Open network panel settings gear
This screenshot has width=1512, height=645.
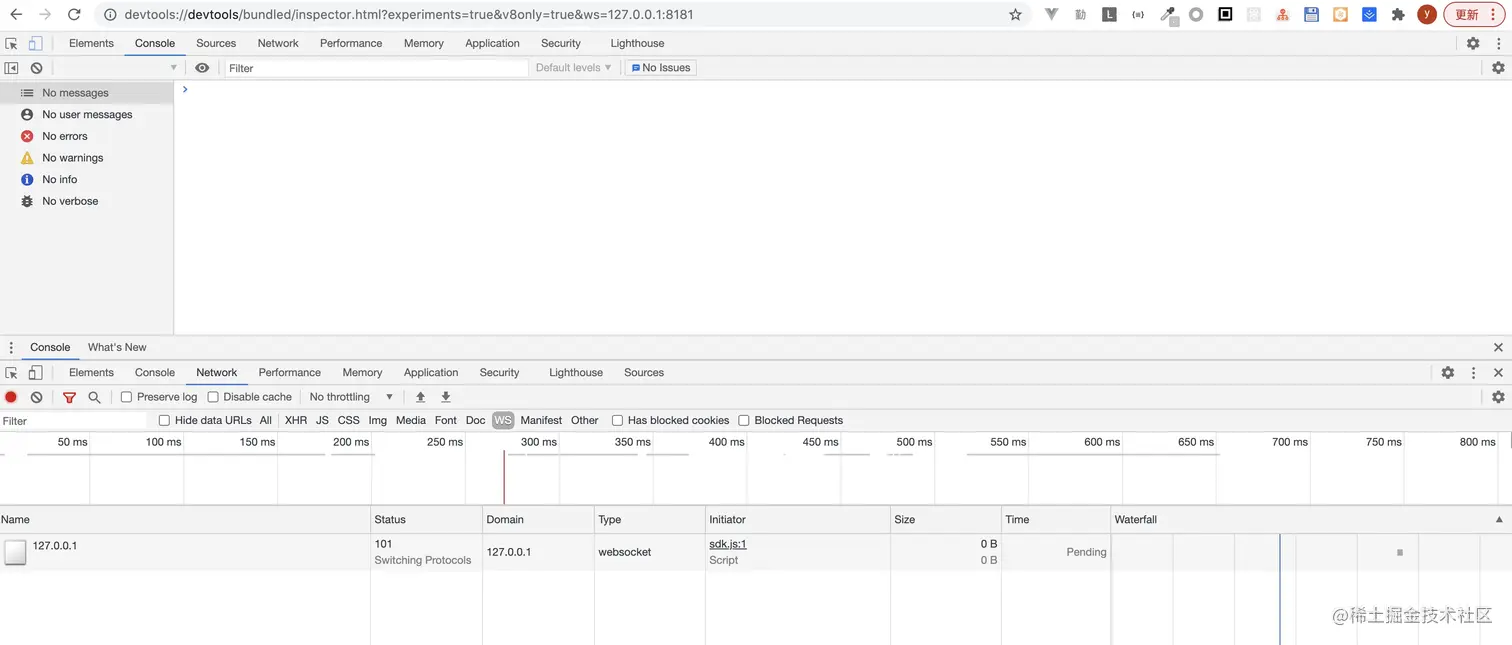tap(1498, 397)
